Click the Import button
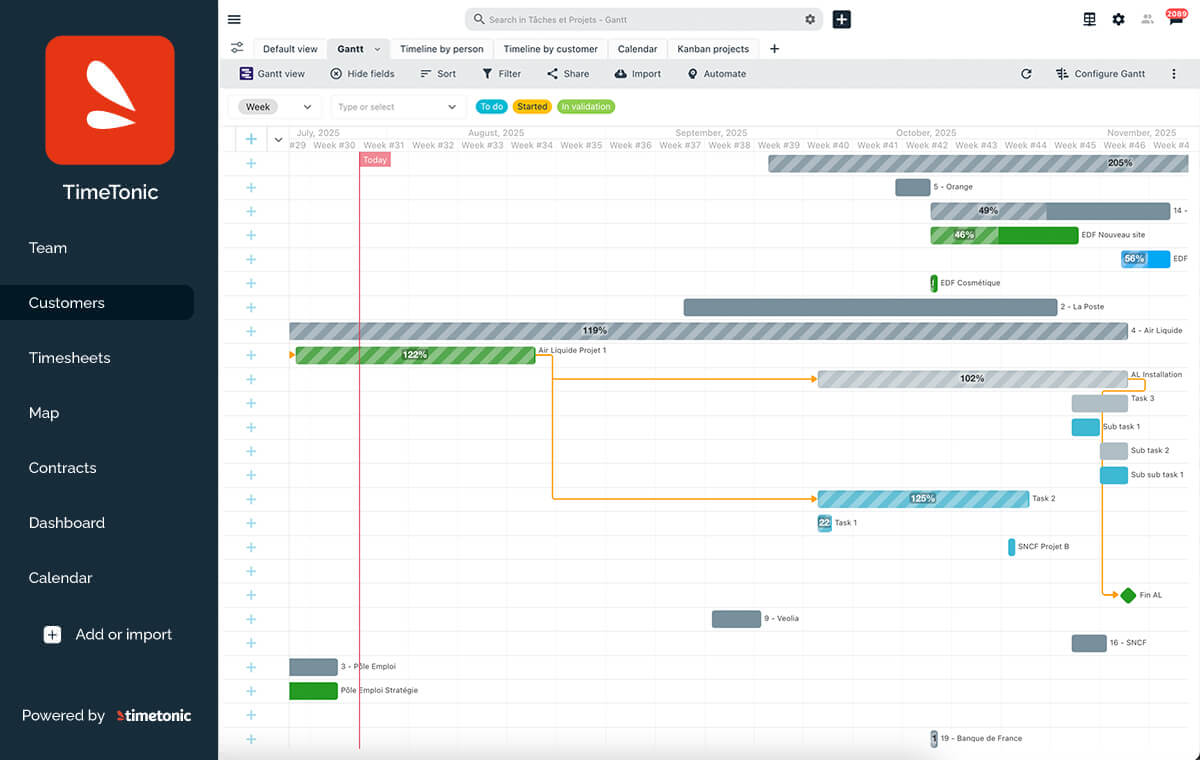Screen dimensions: 1200x760 638,74
